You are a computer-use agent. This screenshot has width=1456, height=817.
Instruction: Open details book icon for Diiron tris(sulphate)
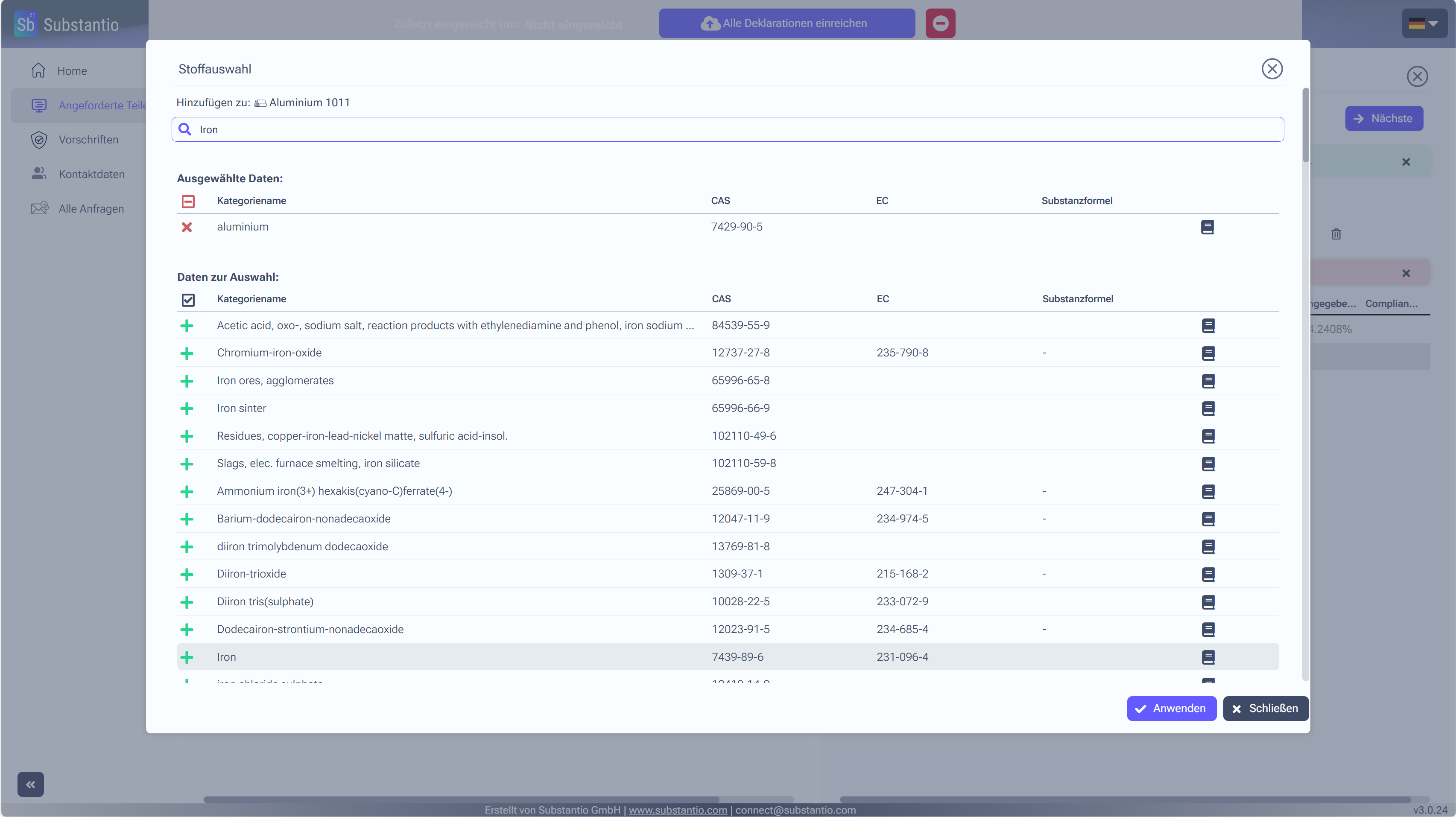pyautogui.click(x=1208, y=602)
